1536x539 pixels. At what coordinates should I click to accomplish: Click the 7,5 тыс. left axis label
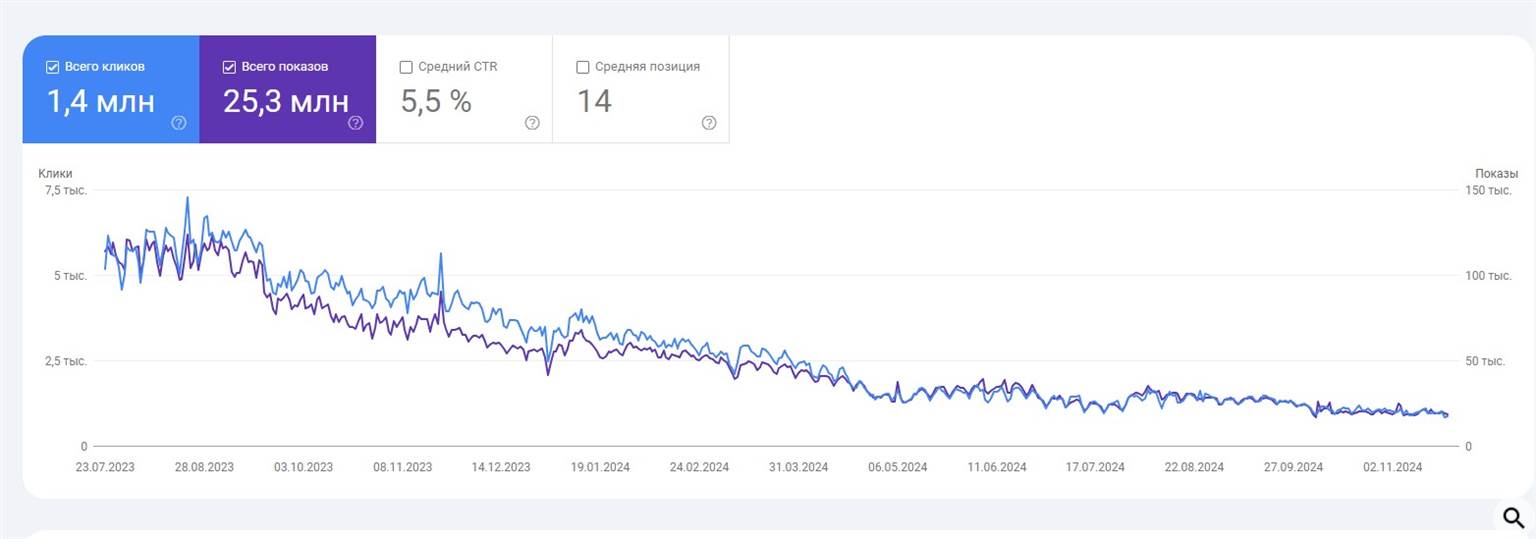click(65, 190)
